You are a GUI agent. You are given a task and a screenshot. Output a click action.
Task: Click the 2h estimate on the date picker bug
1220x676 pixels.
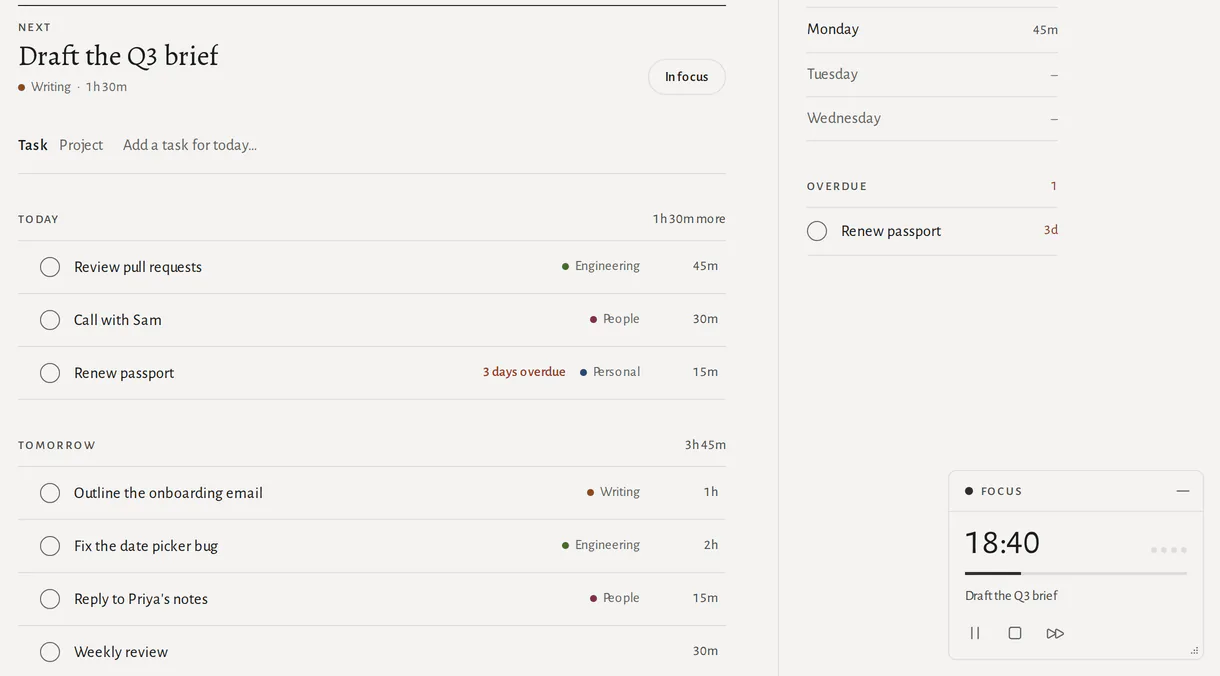(x=711, y=545)
